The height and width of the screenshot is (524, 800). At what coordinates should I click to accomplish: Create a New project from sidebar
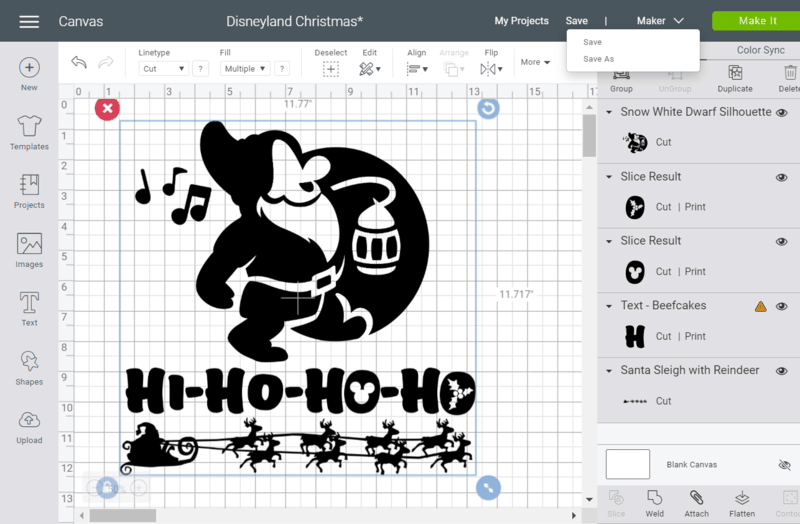pyautogui.click(x=29, y=74)
